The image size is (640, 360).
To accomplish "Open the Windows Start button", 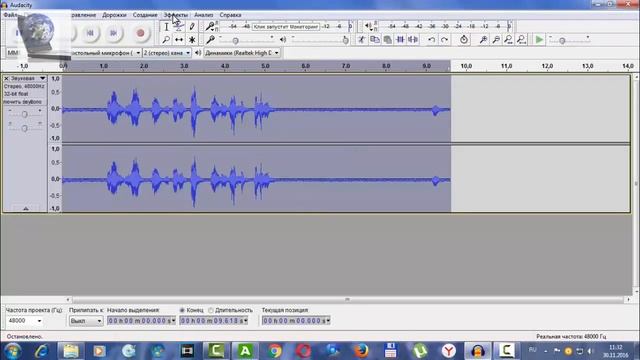I will point(12,351).
